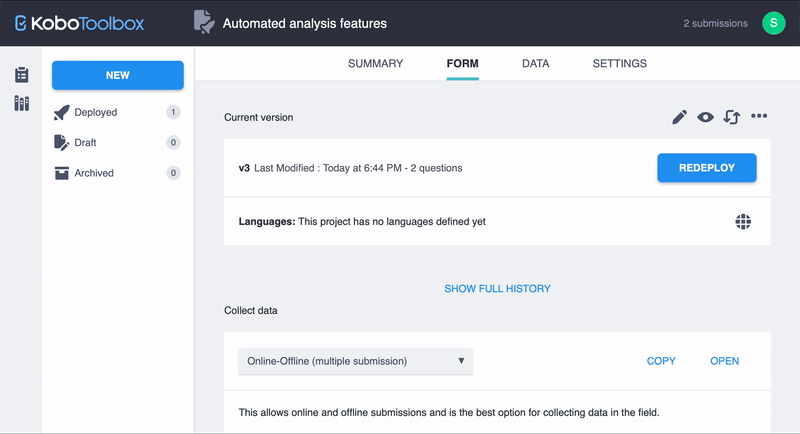The image size is (800, 434).
Task: Expand the Draft projects list
Action: 86,143
